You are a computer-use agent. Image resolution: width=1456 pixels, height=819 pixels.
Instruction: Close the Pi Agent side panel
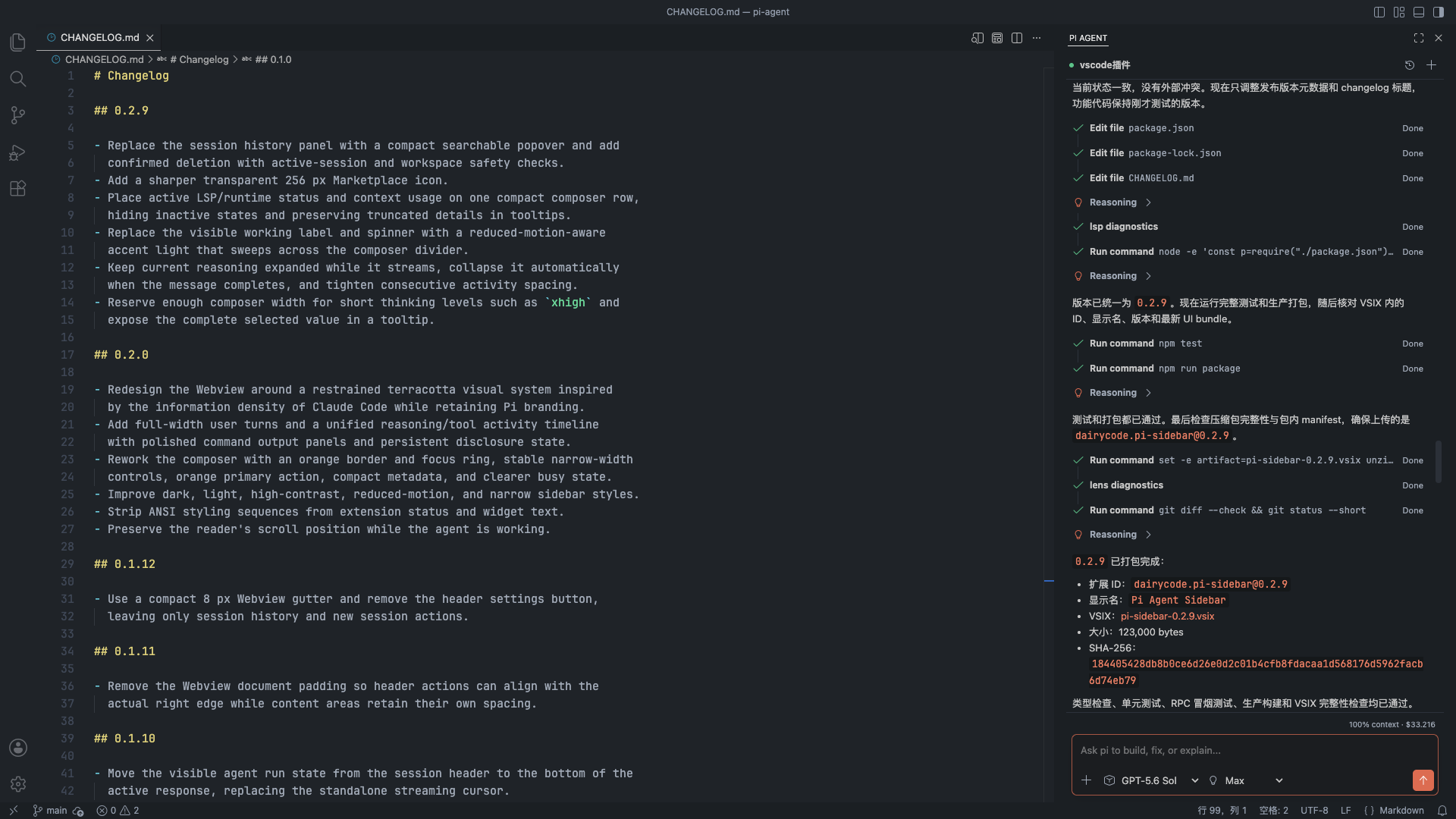click(1439, 38)
